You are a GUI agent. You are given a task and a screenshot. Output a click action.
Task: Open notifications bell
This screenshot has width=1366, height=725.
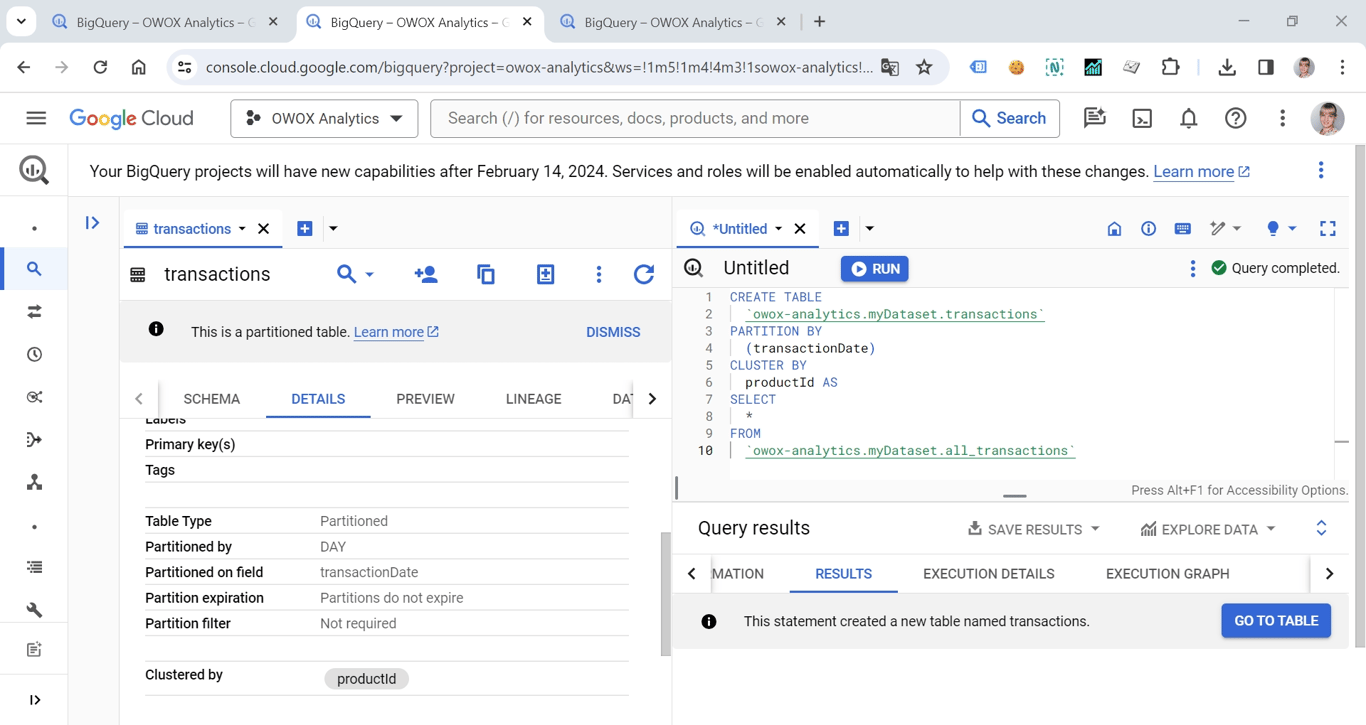point(1189,118)
